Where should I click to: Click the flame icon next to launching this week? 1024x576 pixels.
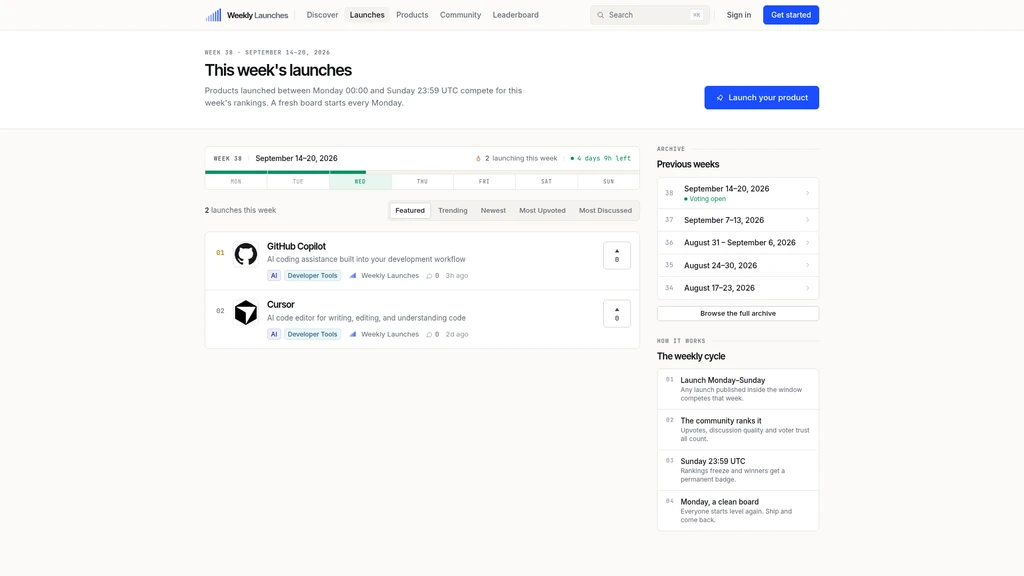click(x=478, y=158)
